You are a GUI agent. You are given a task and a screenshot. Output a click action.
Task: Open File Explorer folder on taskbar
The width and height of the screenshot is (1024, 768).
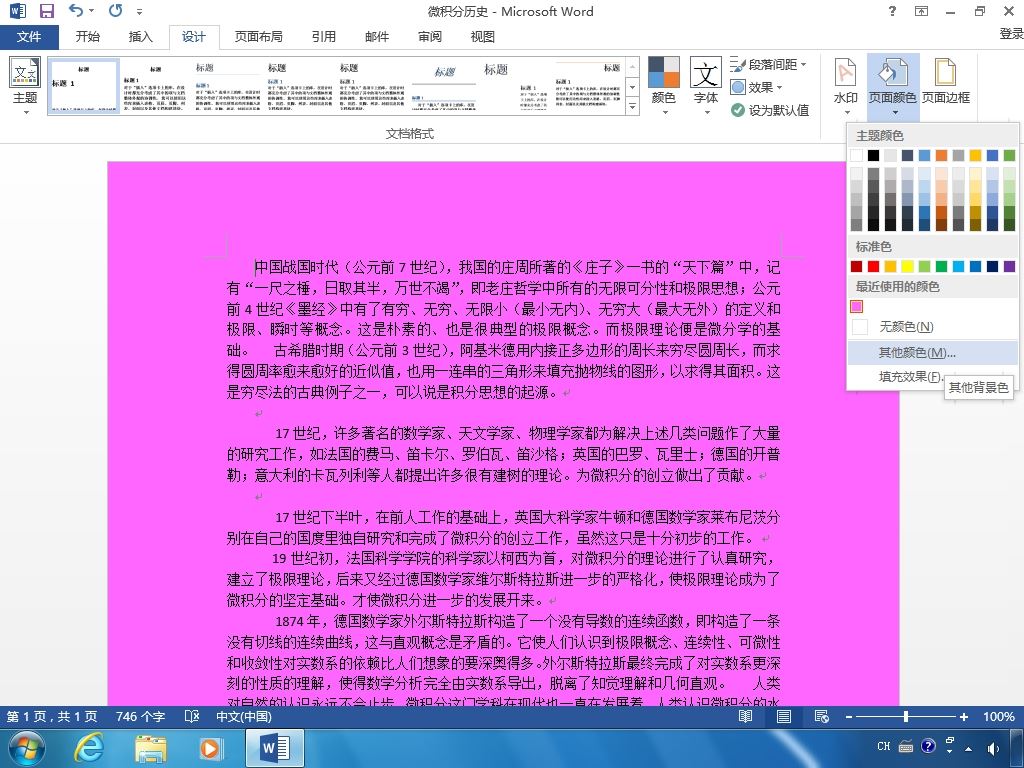click(x=151, y=748)
